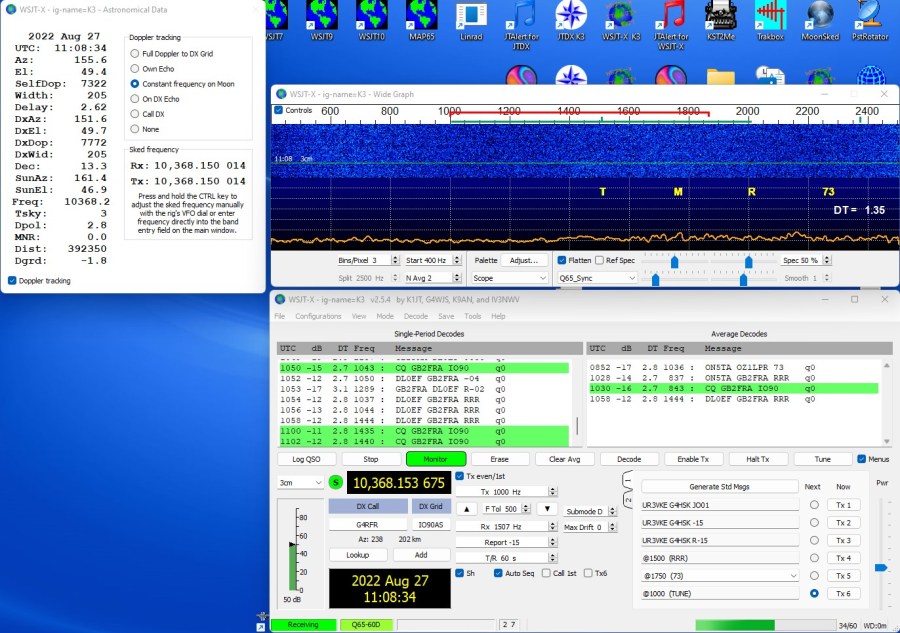Select the Full Doppler to DX Grid option
This screenshot has height=633, width=900.
tap(136, 53)
